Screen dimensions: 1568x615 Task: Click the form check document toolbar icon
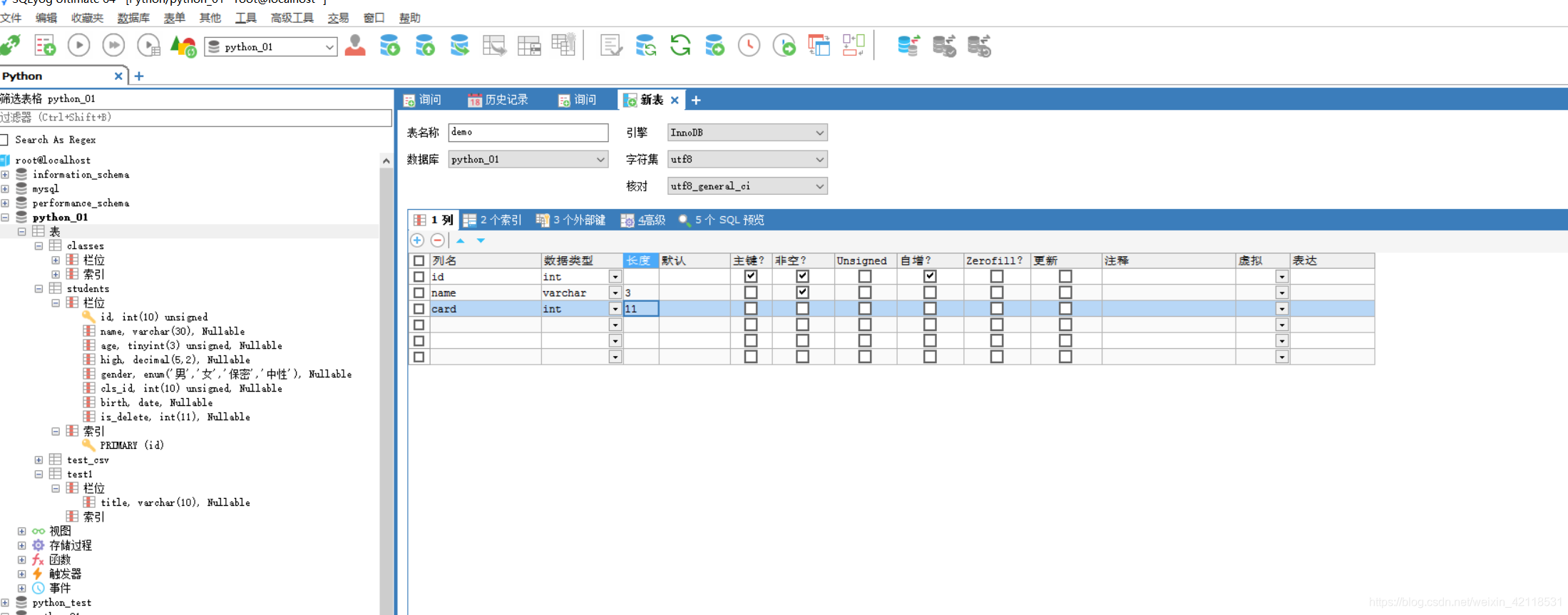tap(611, 46)
